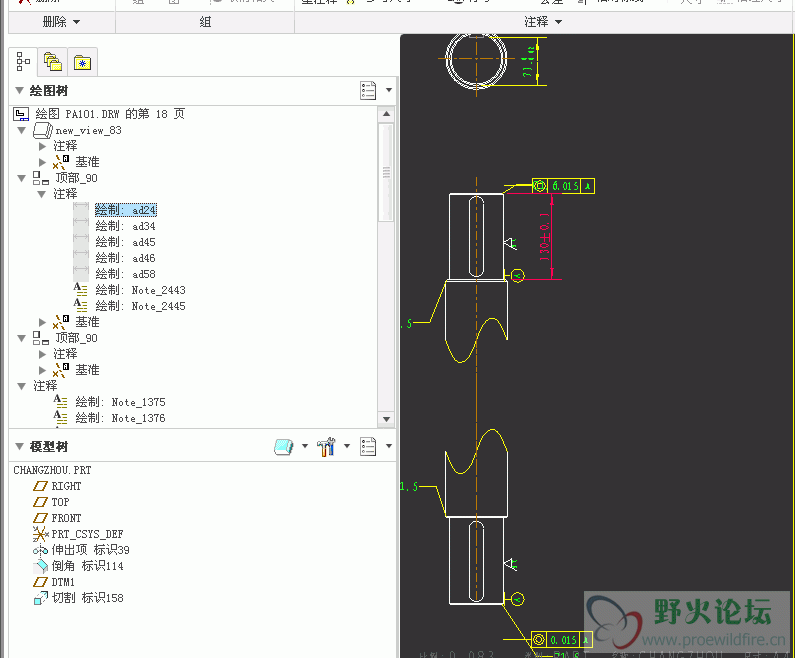Viewport: 795px width, 658px height.
Task: Open the 删除 group dropdown
Action: coord(61,22)
